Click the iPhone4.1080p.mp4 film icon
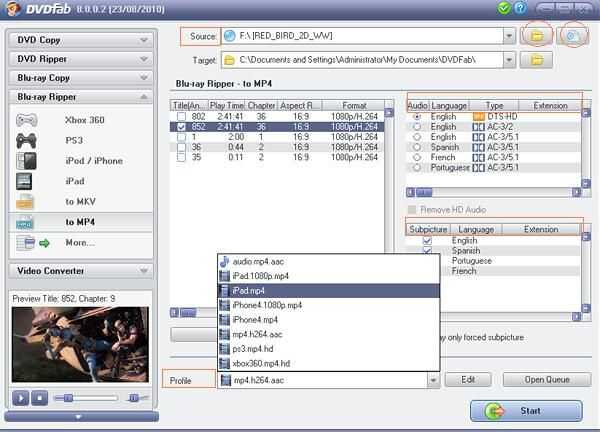600x432 pixels. click(x=225, y=305)
